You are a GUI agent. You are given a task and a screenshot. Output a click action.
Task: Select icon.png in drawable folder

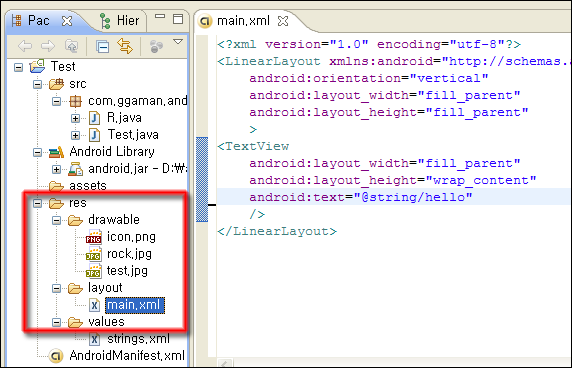(131, 237)
